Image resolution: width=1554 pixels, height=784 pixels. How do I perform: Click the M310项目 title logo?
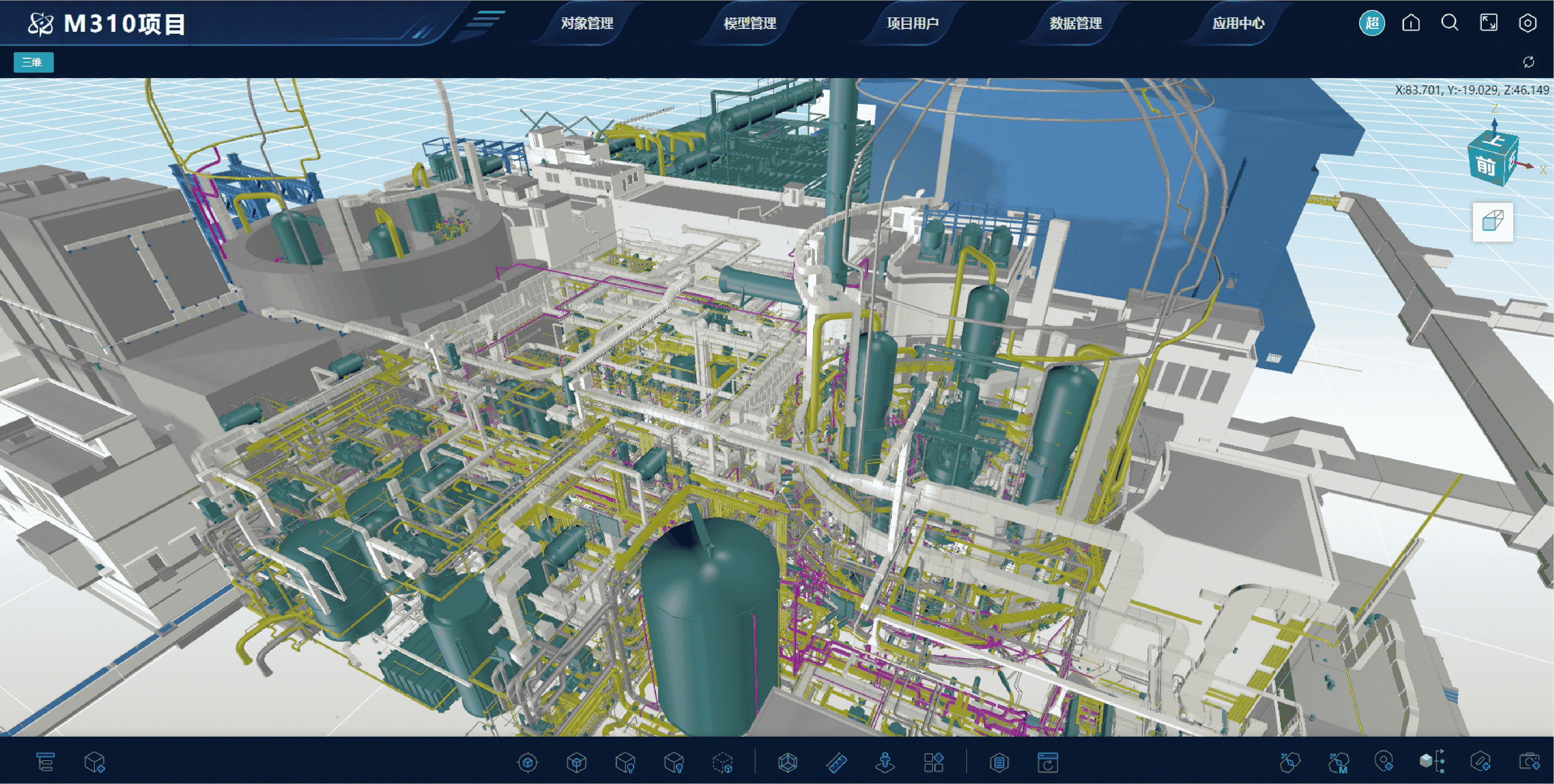[106, 24]
